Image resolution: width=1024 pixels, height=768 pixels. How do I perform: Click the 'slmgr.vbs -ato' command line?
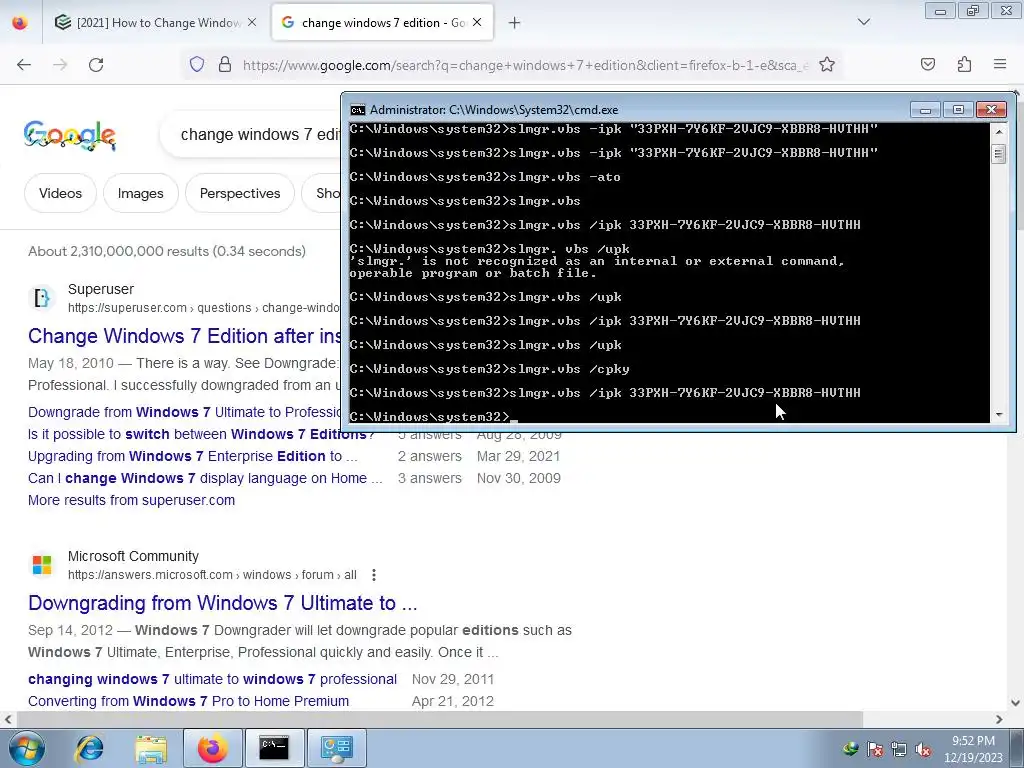pos(485,177)
